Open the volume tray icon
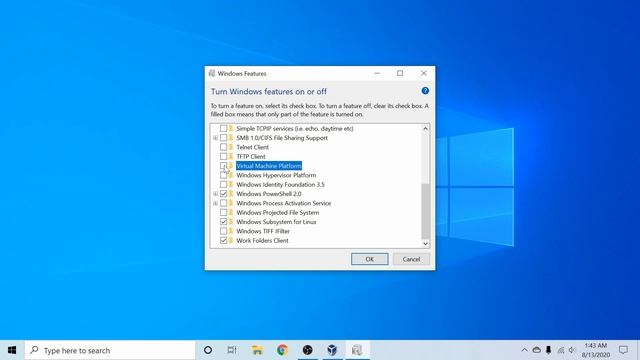Screen dimensions: 640x360 572,350
